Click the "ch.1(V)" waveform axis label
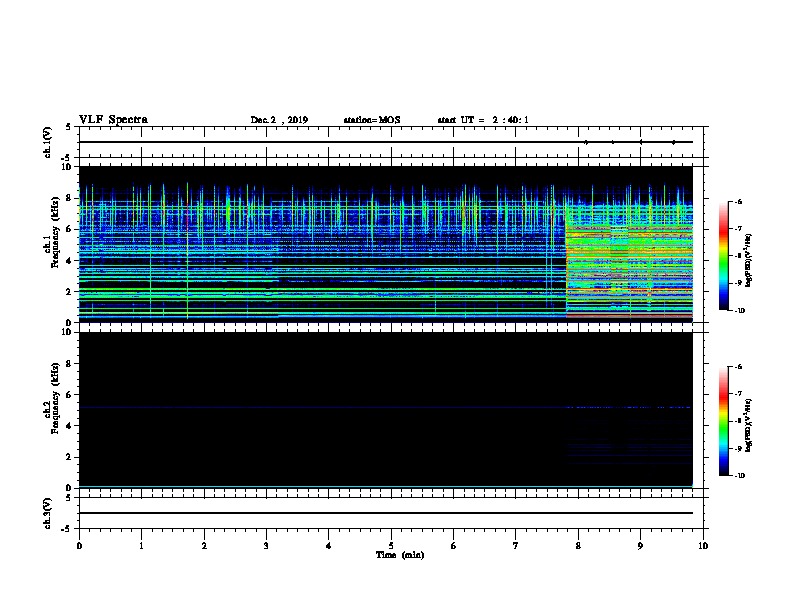 pyautogui.click(x=48, y=142)
